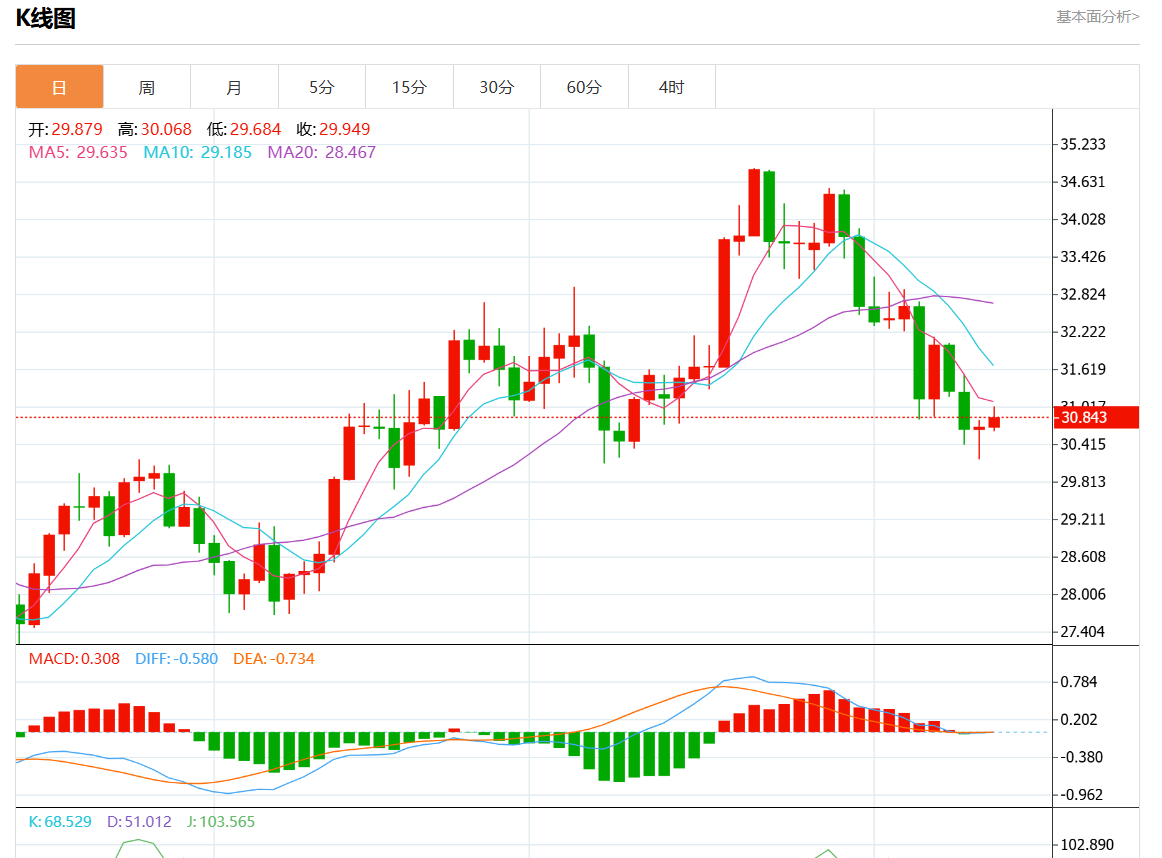Click the 0.784 MACD axis label
1162x858 pixels.
[1079, 682]
